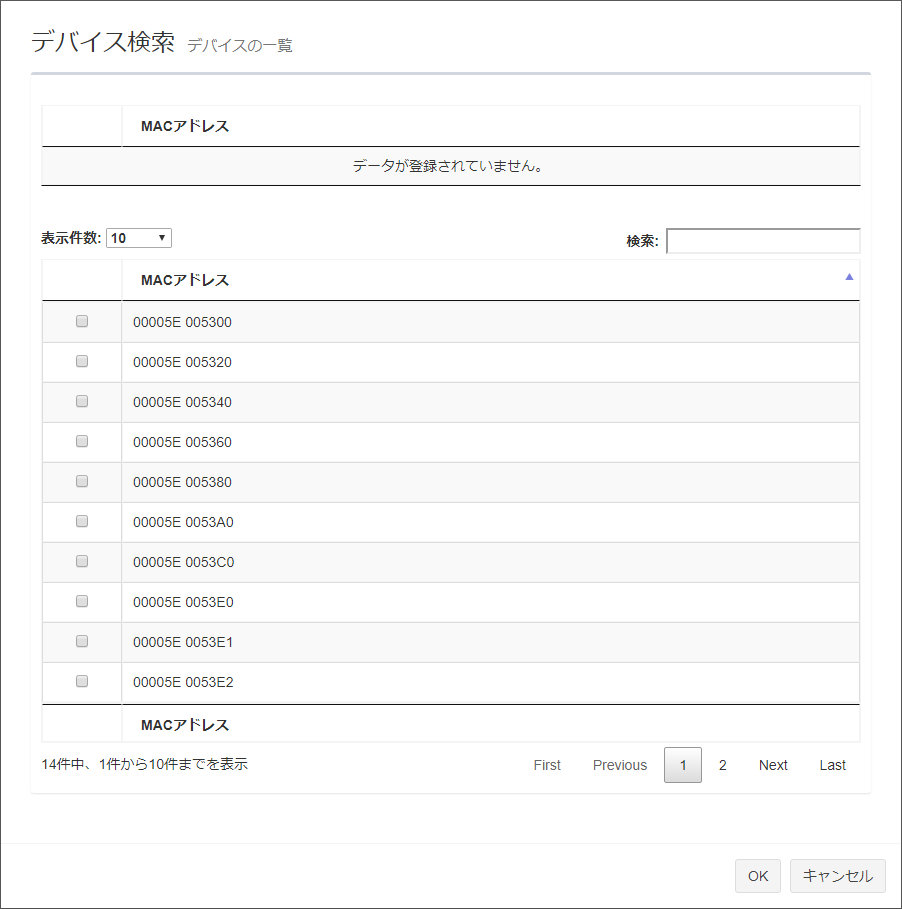
Task: Tick the checkbox beside 00005E 005340
Action: click(82, 401)
